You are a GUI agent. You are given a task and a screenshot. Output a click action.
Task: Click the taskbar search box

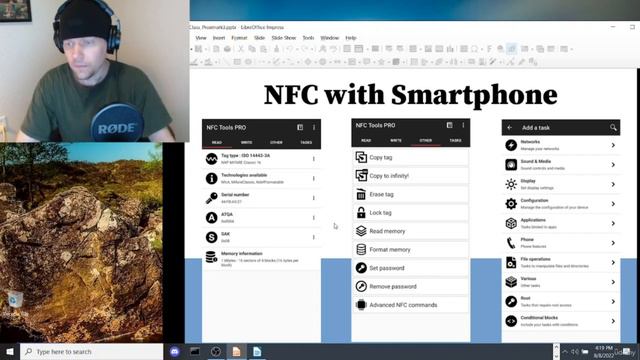[x=92, y=351]
